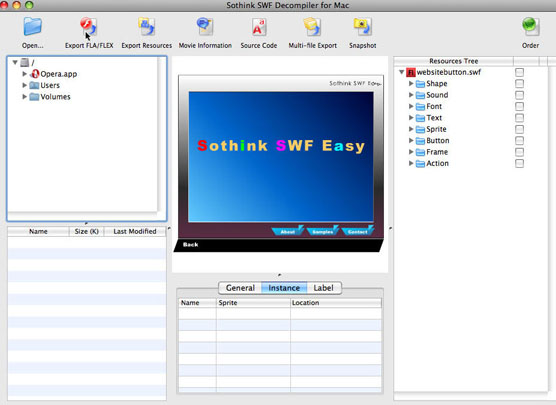Collapse the websitebutton.swf node
The image size is (556, 405).
click(401, 72)
